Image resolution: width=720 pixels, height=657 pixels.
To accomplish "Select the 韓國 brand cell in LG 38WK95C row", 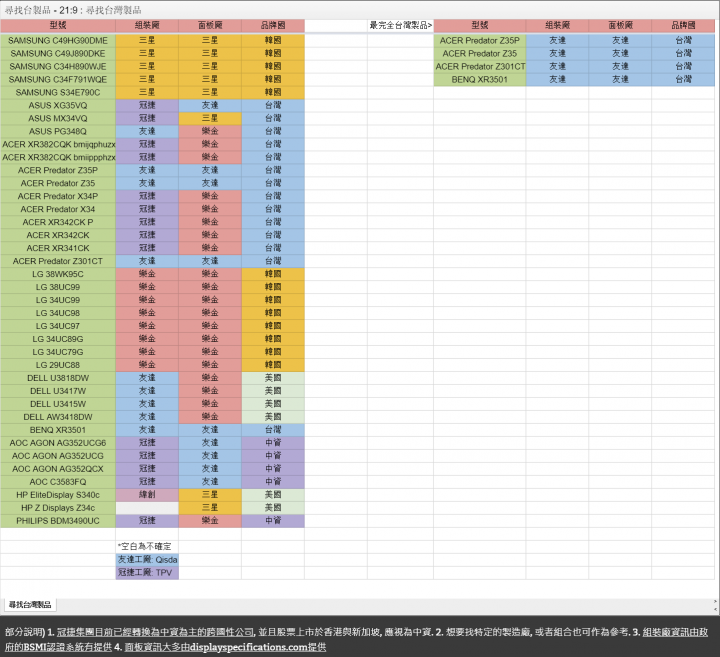I will pyautogui.click(x=273, y=274).
